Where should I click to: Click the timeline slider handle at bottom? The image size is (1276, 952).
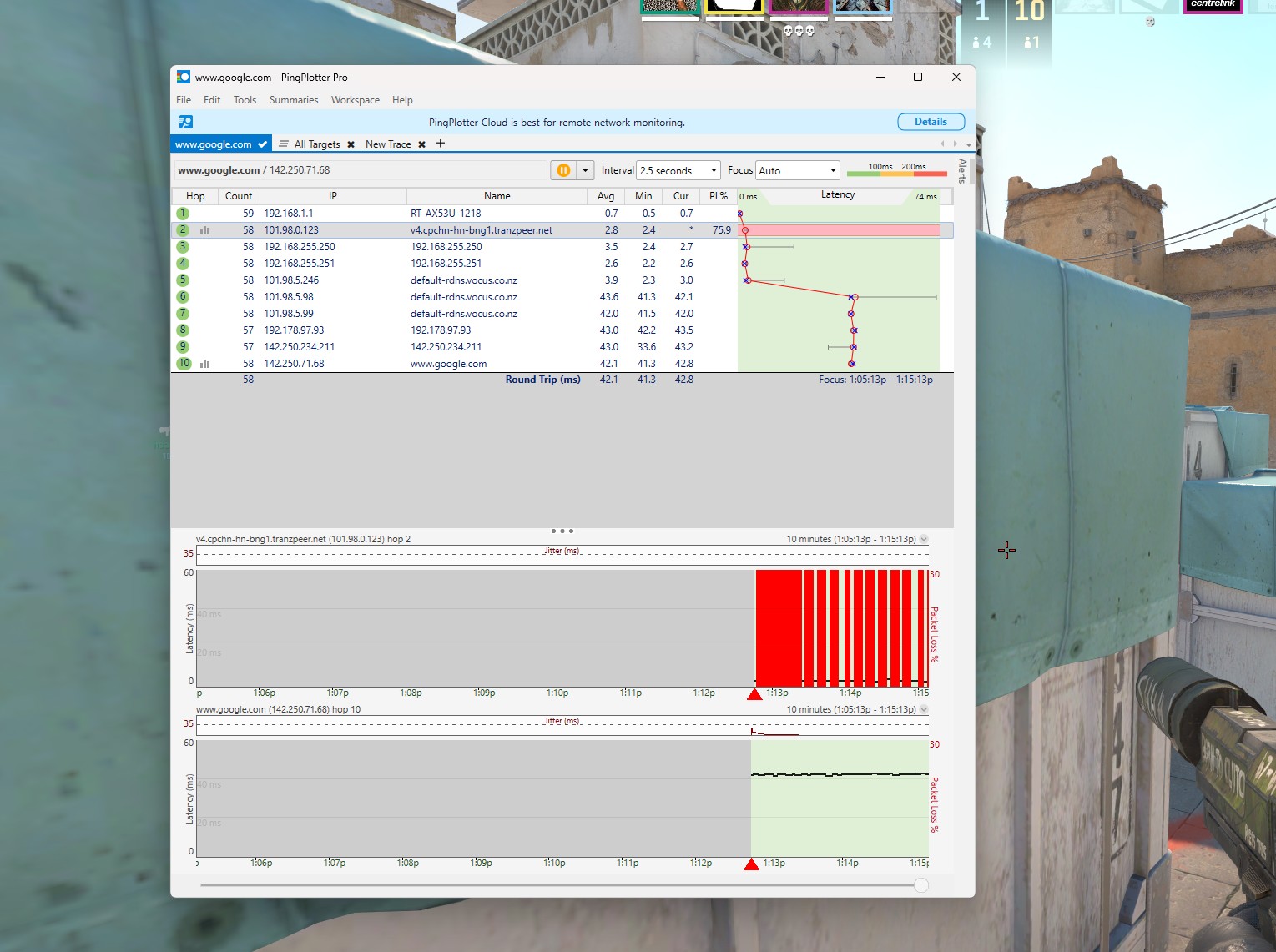click(921, 885)
